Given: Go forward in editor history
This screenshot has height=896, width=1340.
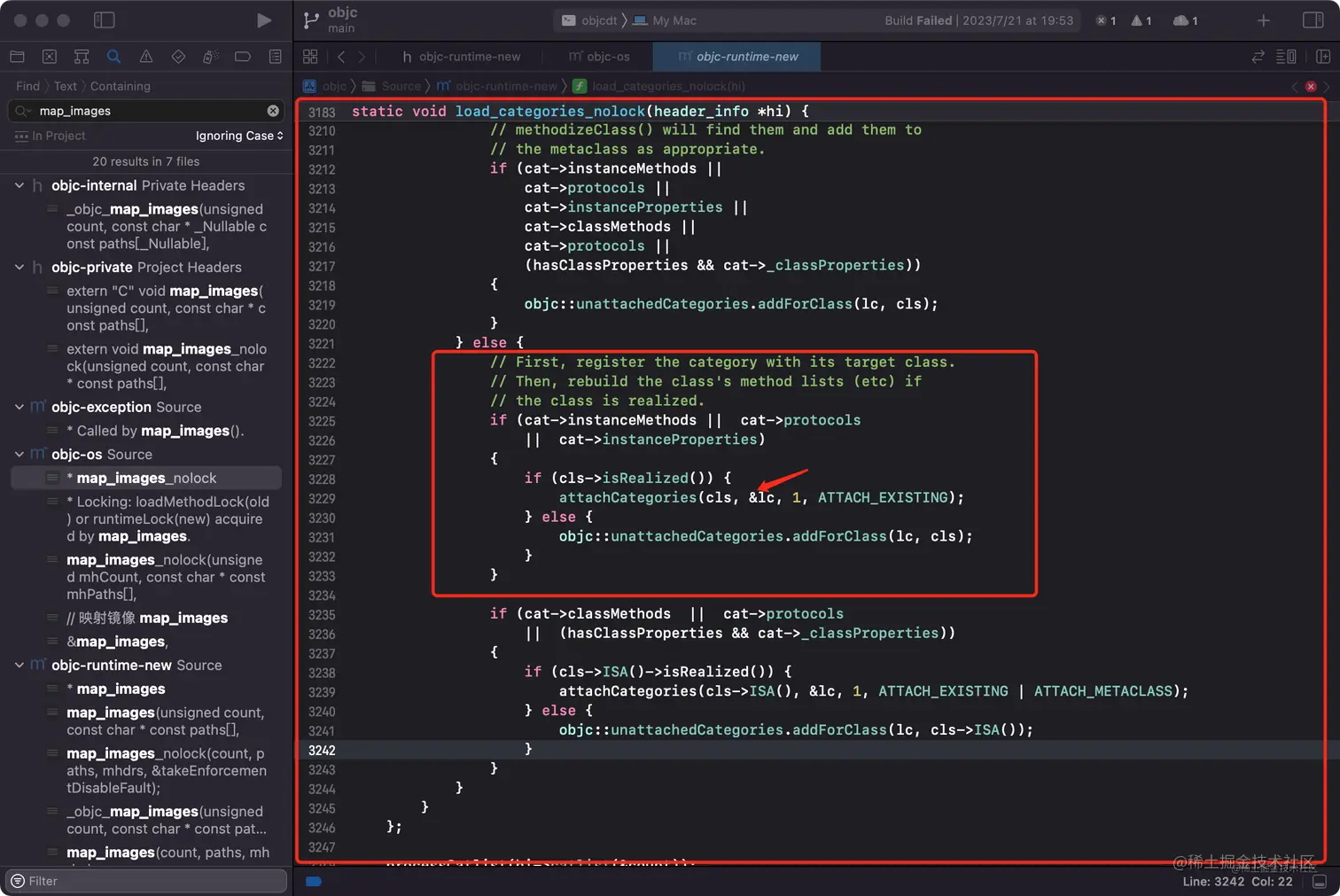Looking at the screenshot, I should [x=362, y=57].
